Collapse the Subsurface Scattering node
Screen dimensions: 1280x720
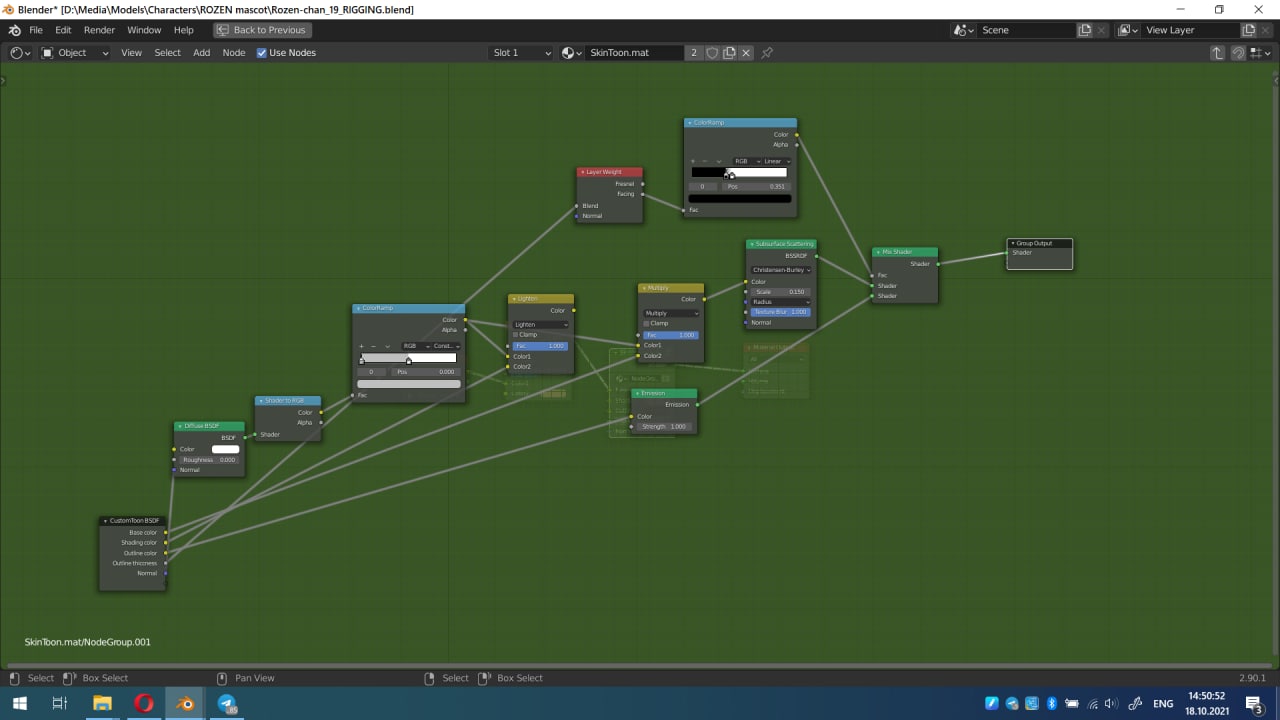tap(752, 244)
